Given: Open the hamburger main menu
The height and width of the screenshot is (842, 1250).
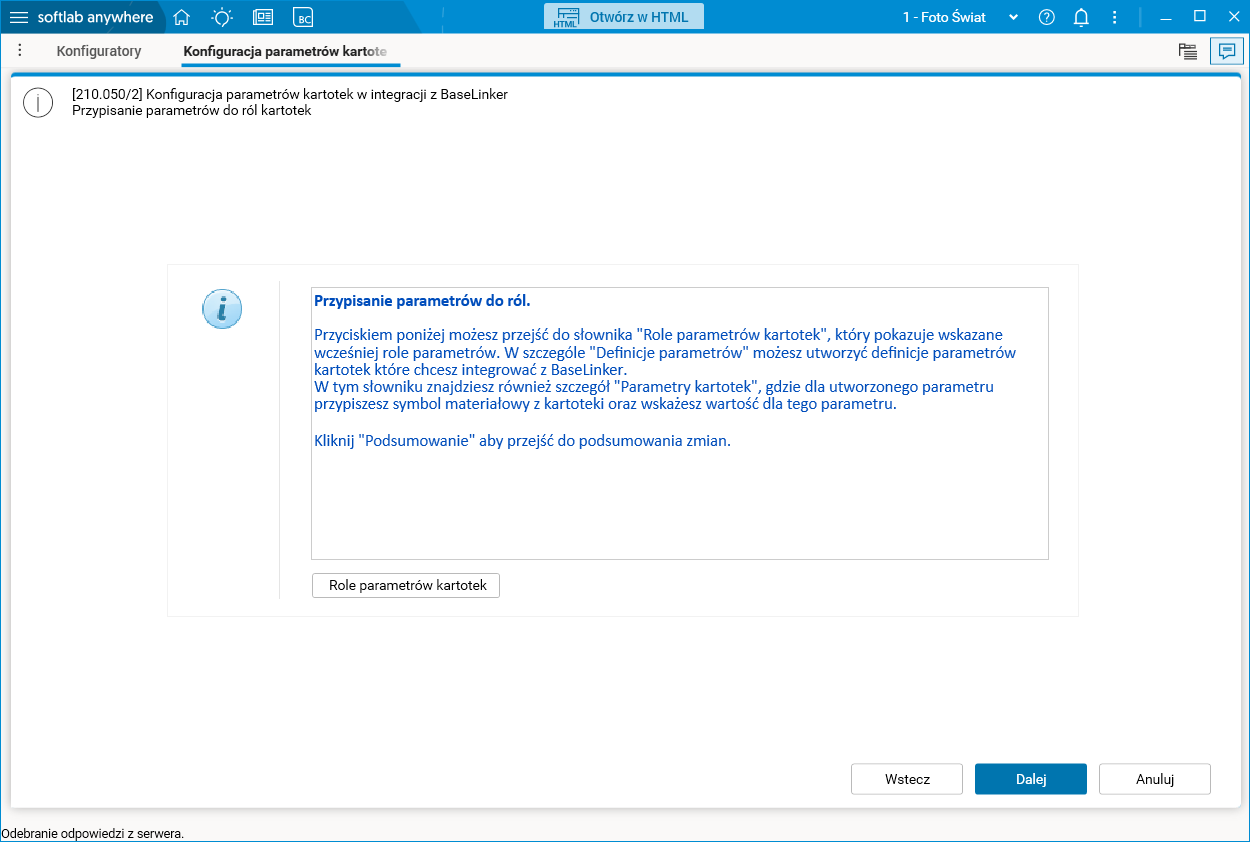Looking at the screenshot, I should click(x=19, y=17).
